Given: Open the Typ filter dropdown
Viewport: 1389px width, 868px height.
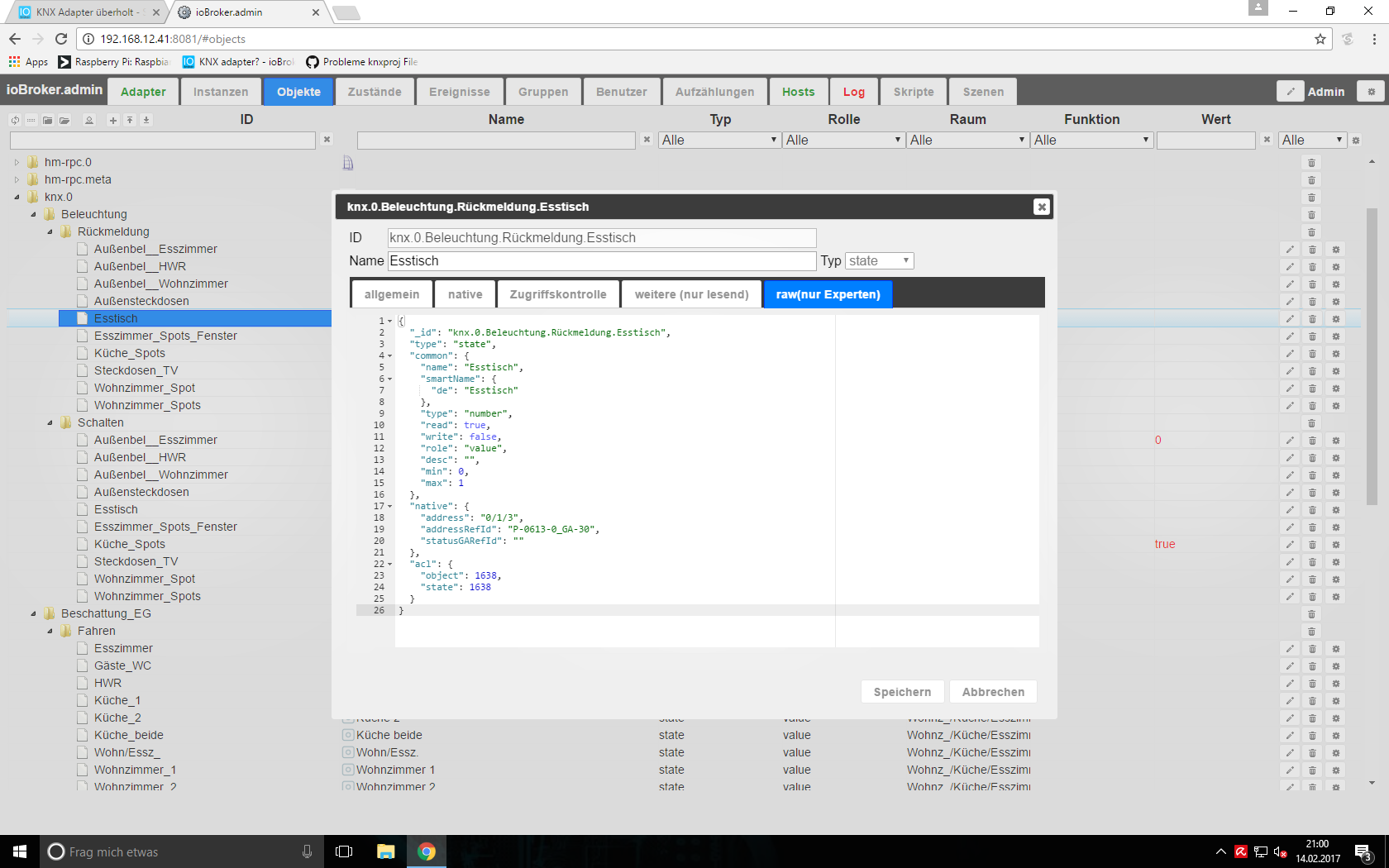Looking at the screenshot, I should 719,141.
